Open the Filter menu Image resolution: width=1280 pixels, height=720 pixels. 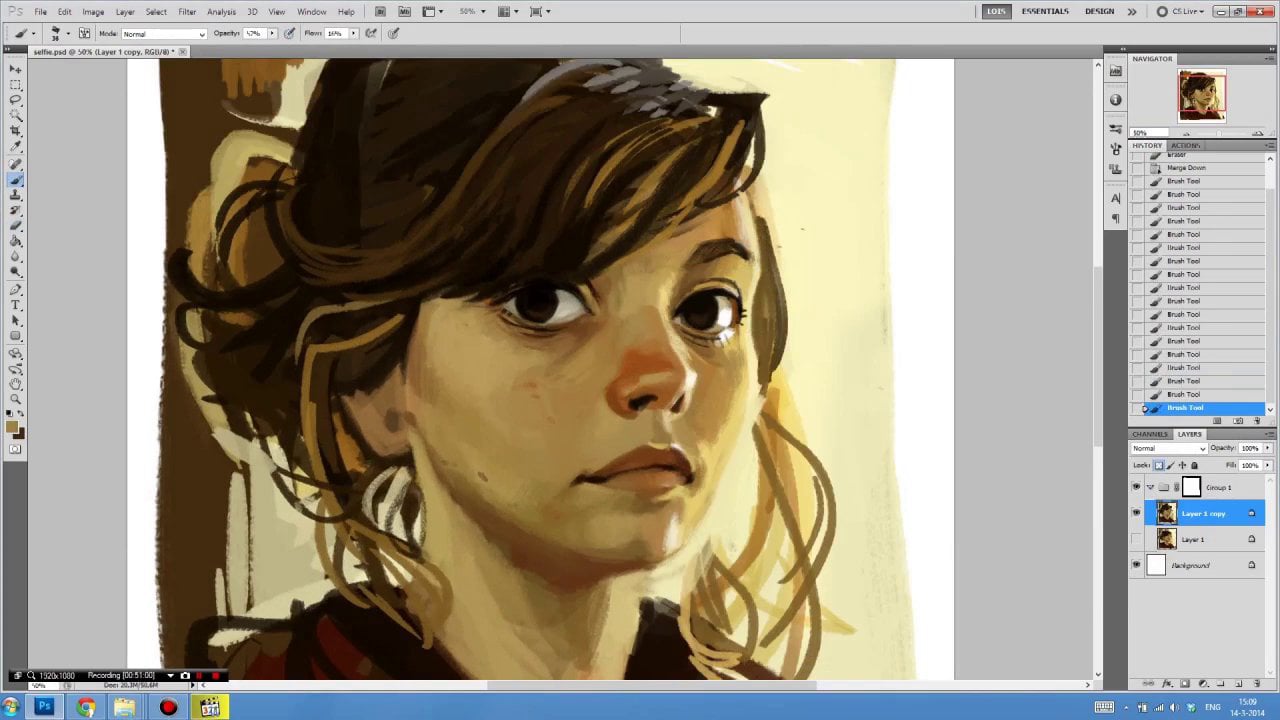187,12
